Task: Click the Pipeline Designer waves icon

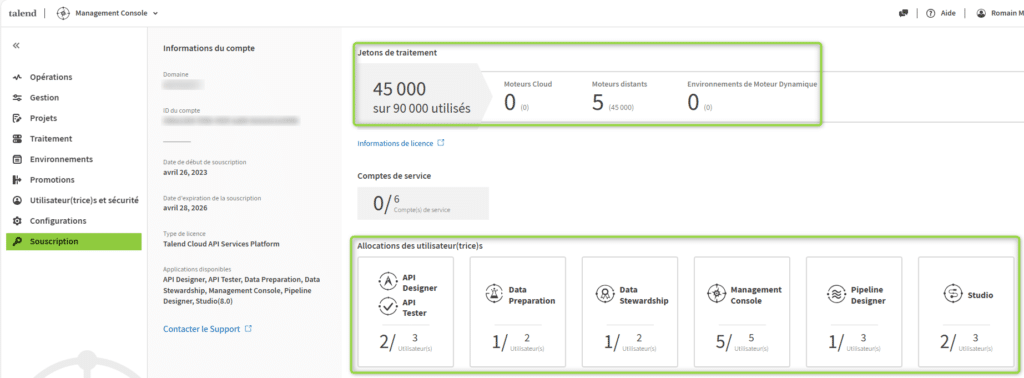Action: click(837, 294)
